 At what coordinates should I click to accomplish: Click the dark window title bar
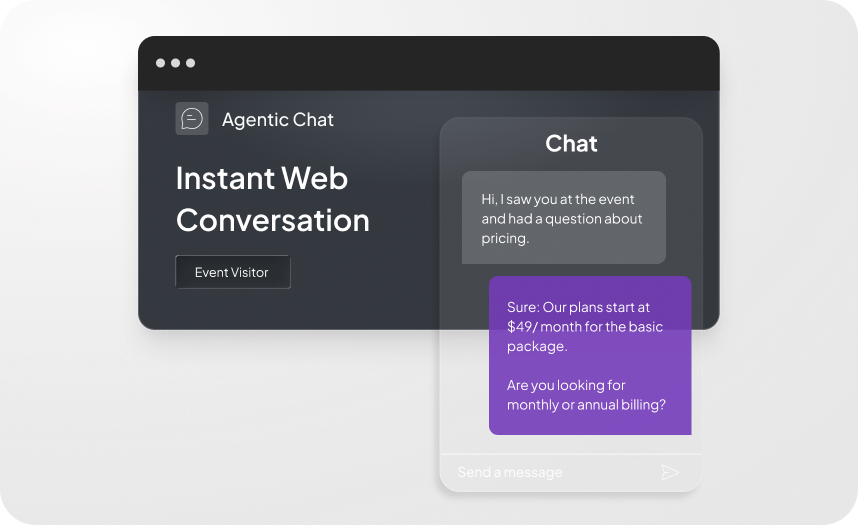[430, 63]
